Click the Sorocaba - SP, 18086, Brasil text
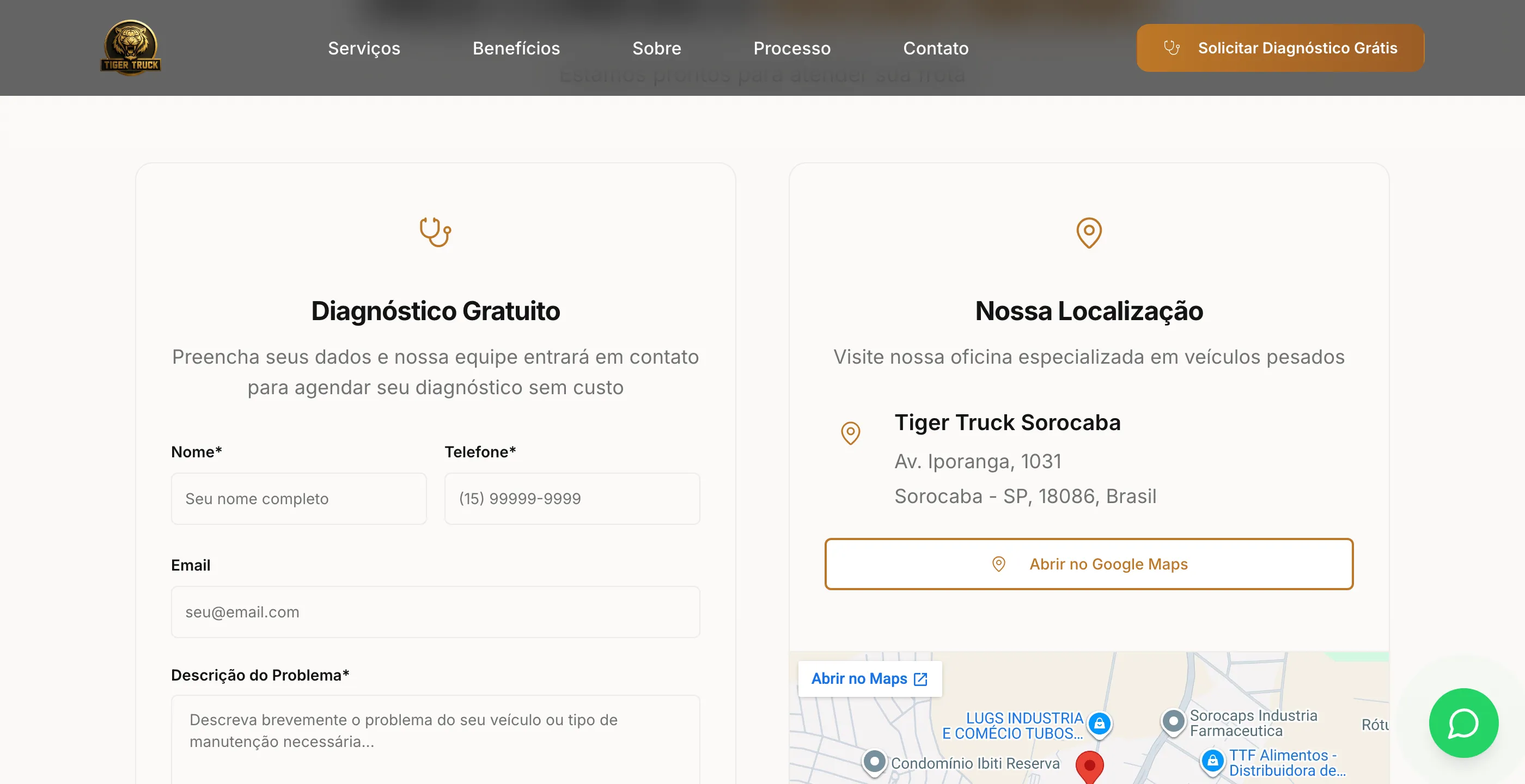1525x784 pixels. tap(1026, 496)
